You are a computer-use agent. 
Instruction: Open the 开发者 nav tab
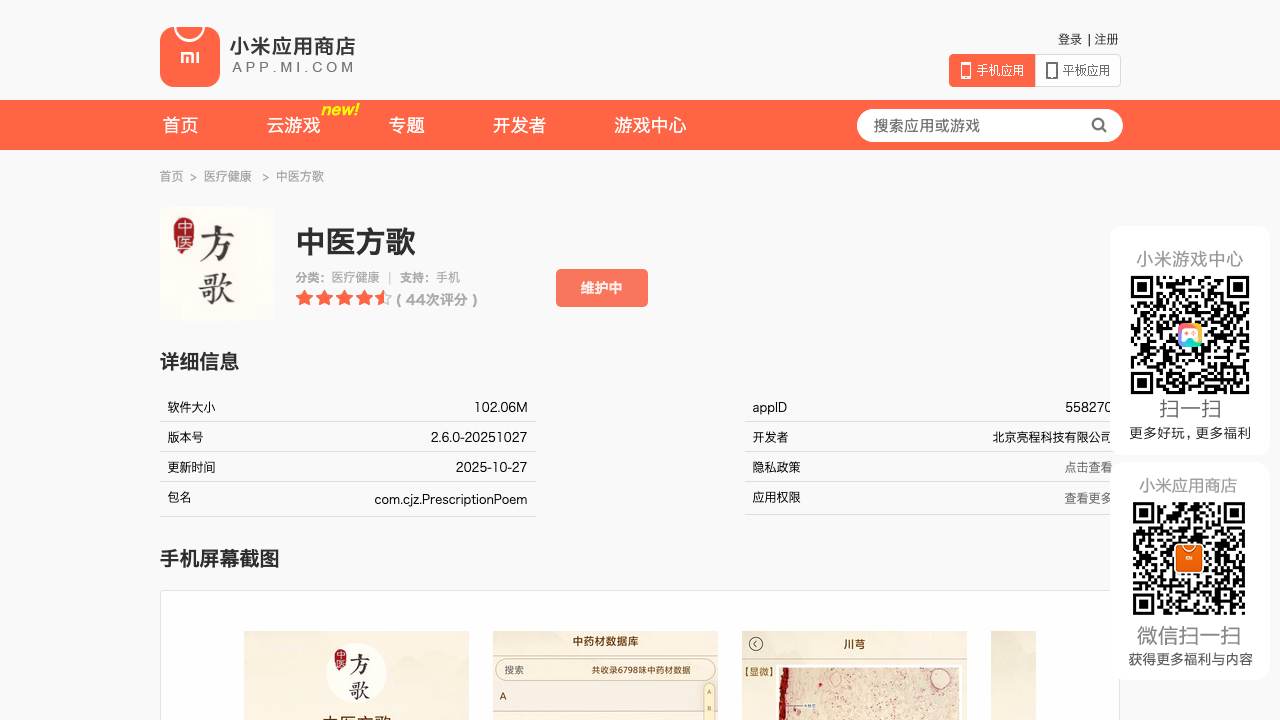point(519,125)
